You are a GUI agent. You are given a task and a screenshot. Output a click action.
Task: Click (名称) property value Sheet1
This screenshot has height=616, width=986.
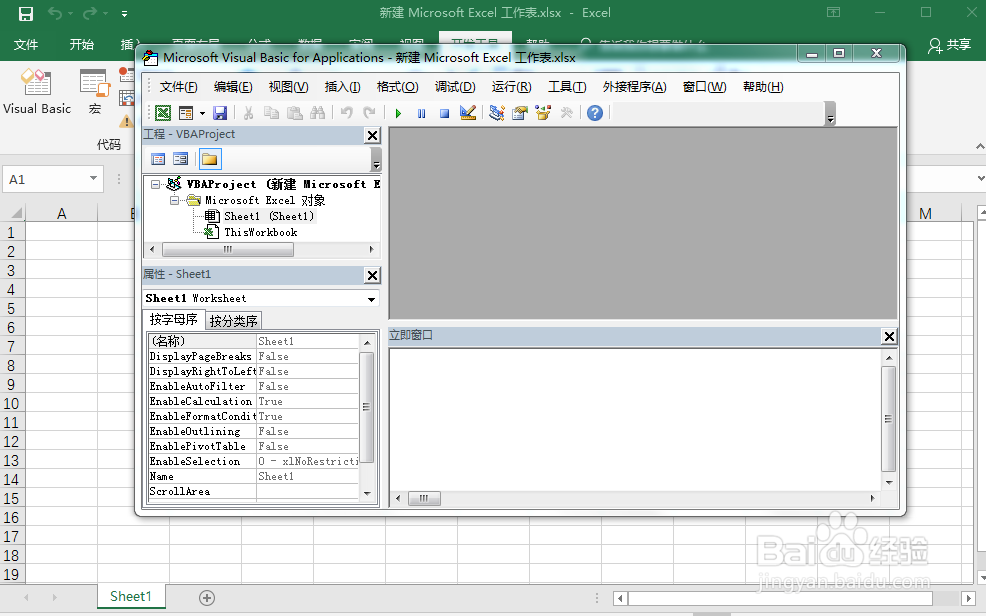pyautogui.click(x=307, y=341)
